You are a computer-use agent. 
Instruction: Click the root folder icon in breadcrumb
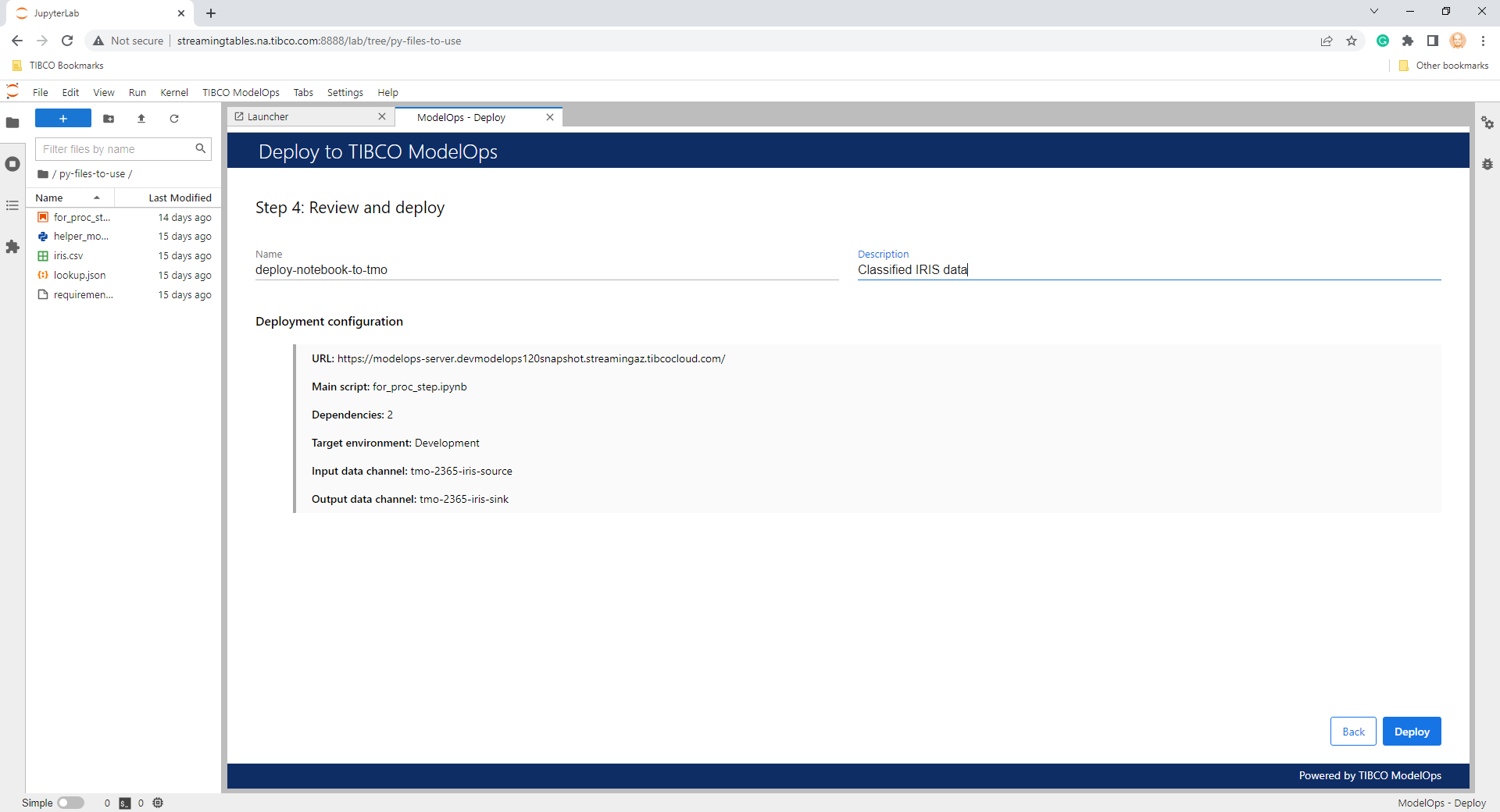(x=43, y=174)
